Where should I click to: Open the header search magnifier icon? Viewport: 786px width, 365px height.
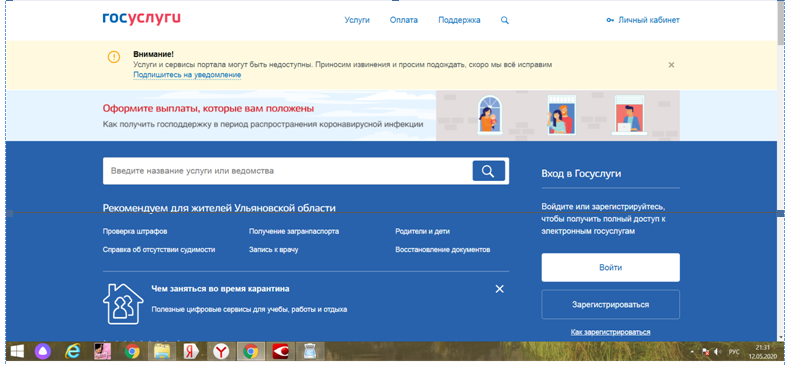pyautogui.click(x=505, y=21)
